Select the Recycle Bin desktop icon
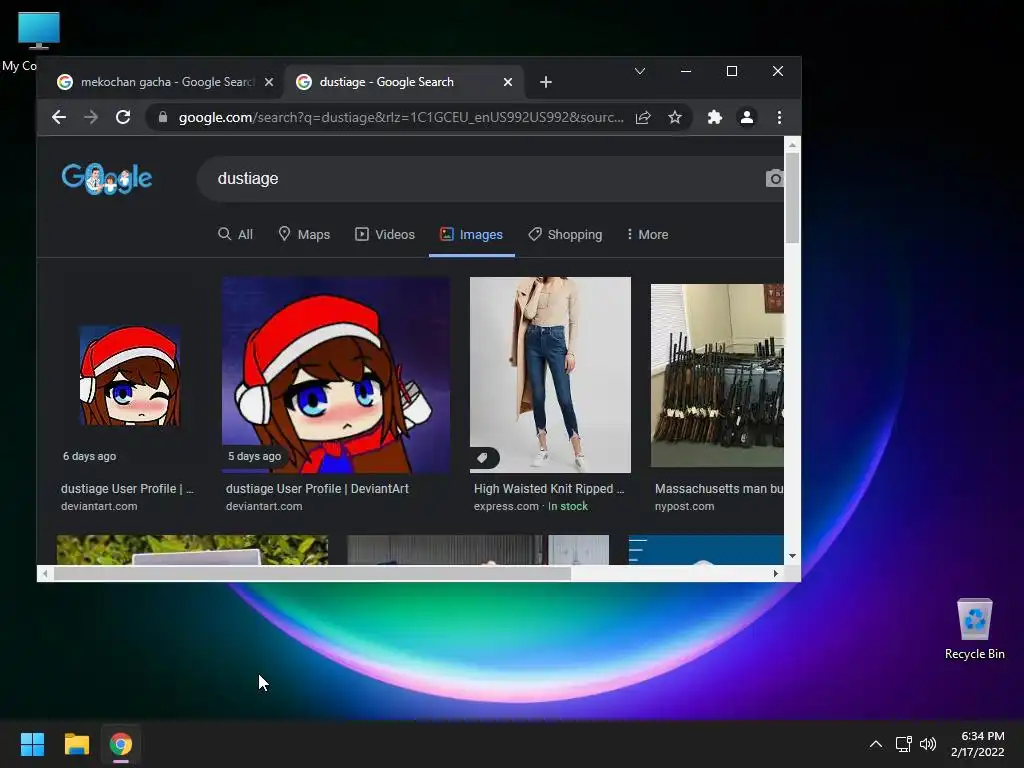 pos(975,630)
